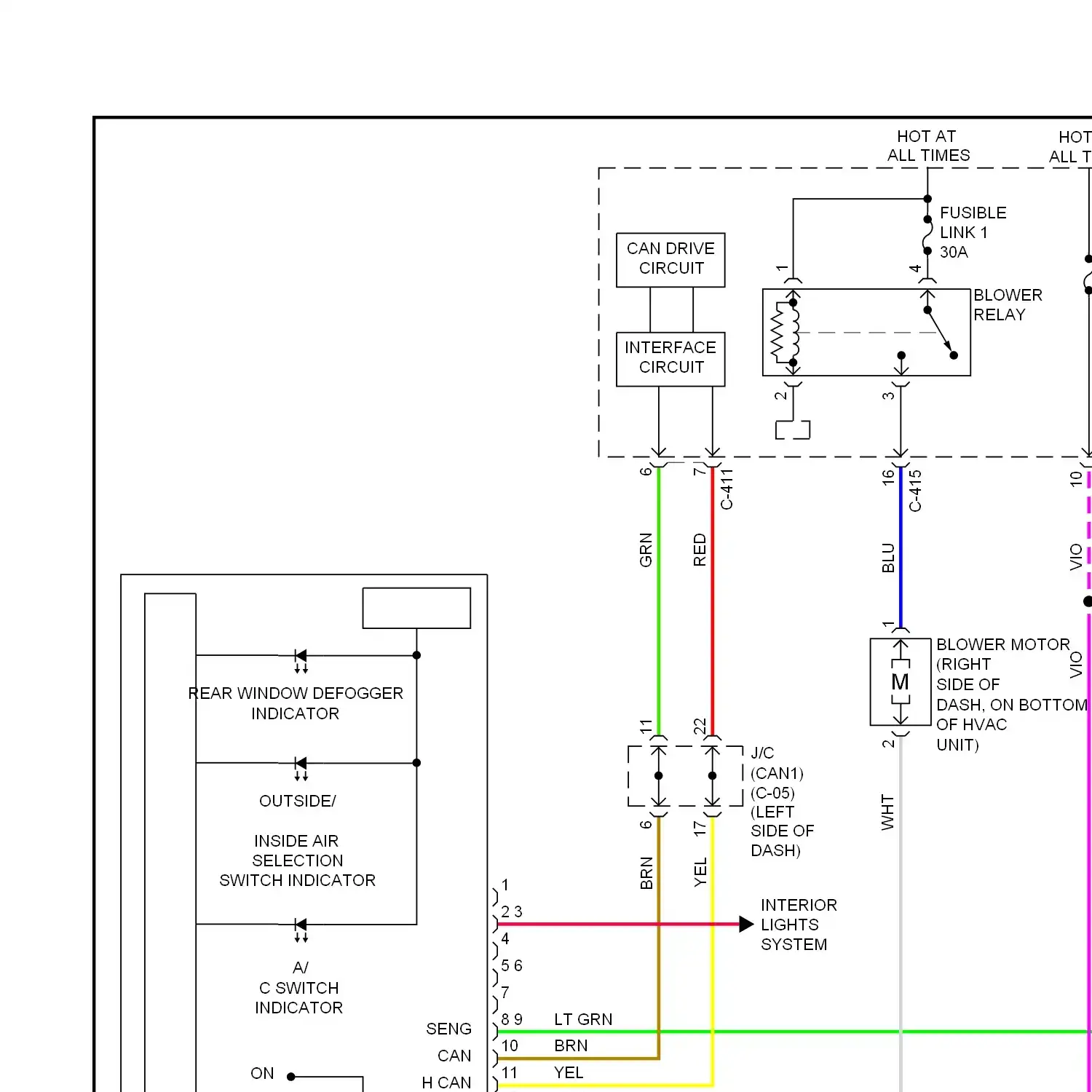Select the BLOWER RELAY label

(1008, 305)
